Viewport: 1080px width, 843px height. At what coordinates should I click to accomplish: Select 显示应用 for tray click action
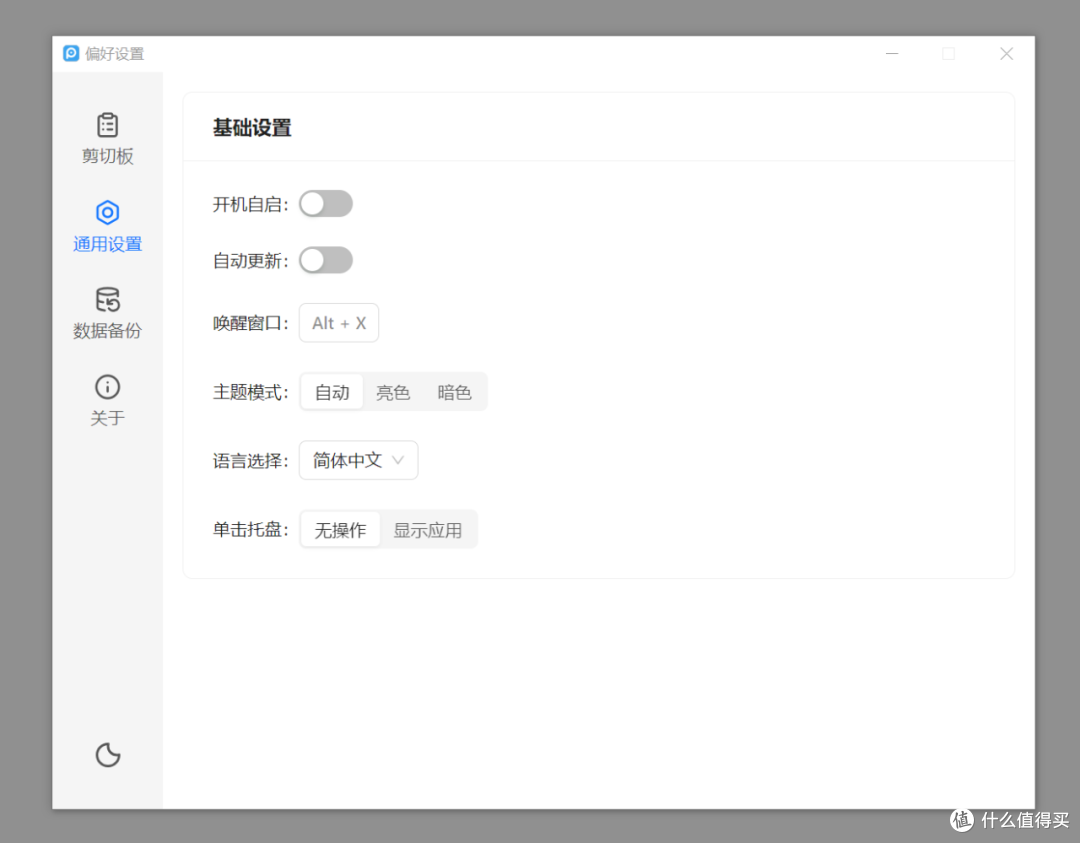pos(429,529)
